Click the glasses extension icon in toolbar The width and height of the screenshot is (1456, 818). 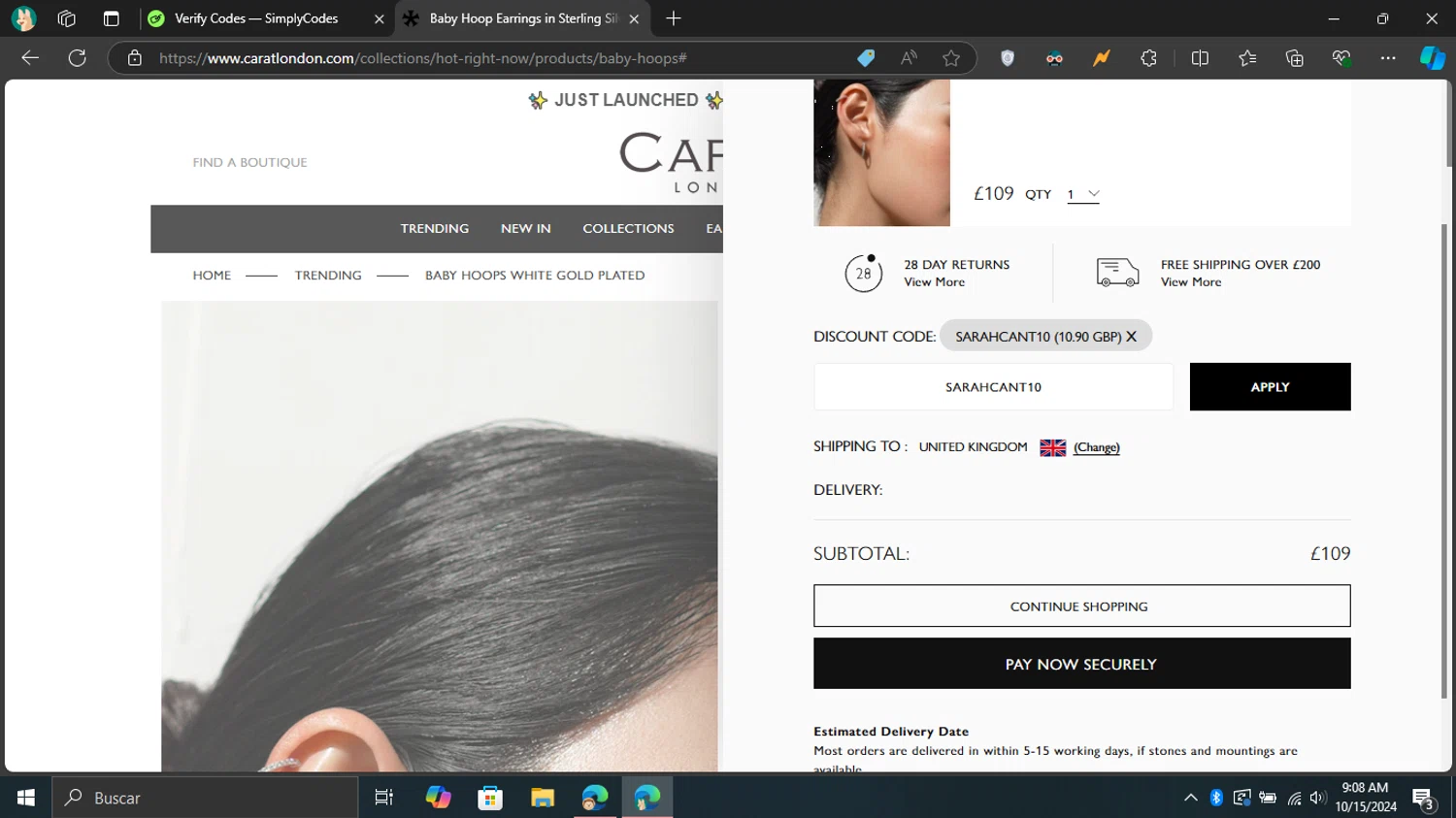pos(1054,58)
